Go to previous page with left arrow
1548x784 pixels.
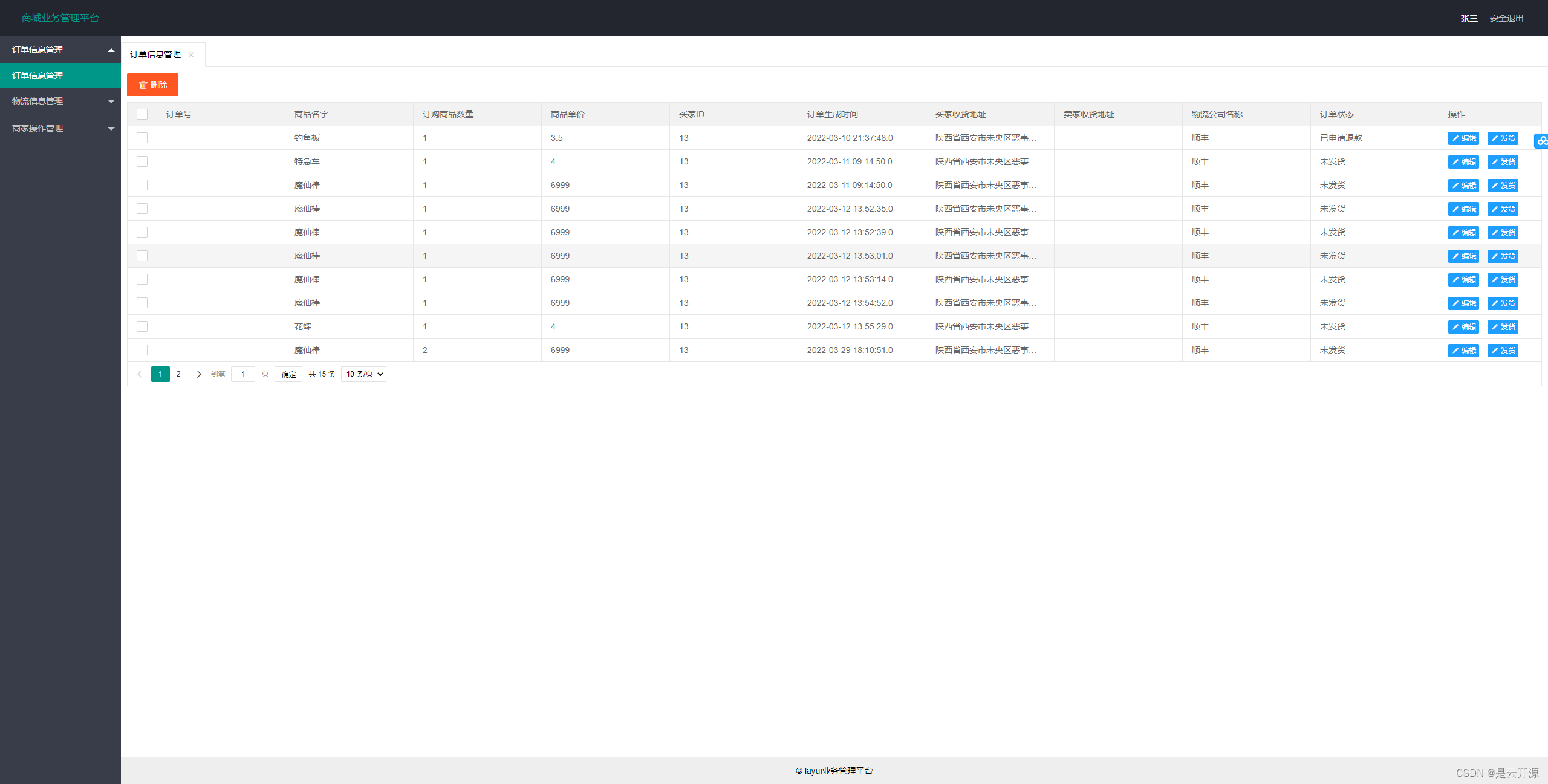click(140, 374)
